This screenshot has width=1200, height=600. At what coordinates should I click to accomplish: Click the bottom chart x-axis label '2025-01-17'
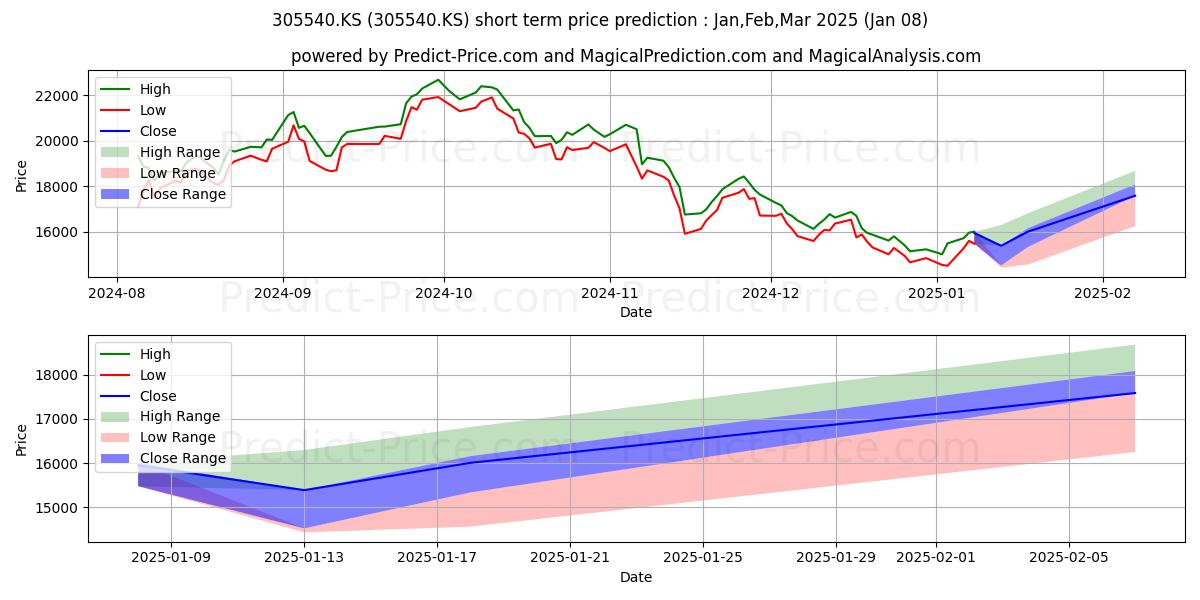[x=437, y=558]
